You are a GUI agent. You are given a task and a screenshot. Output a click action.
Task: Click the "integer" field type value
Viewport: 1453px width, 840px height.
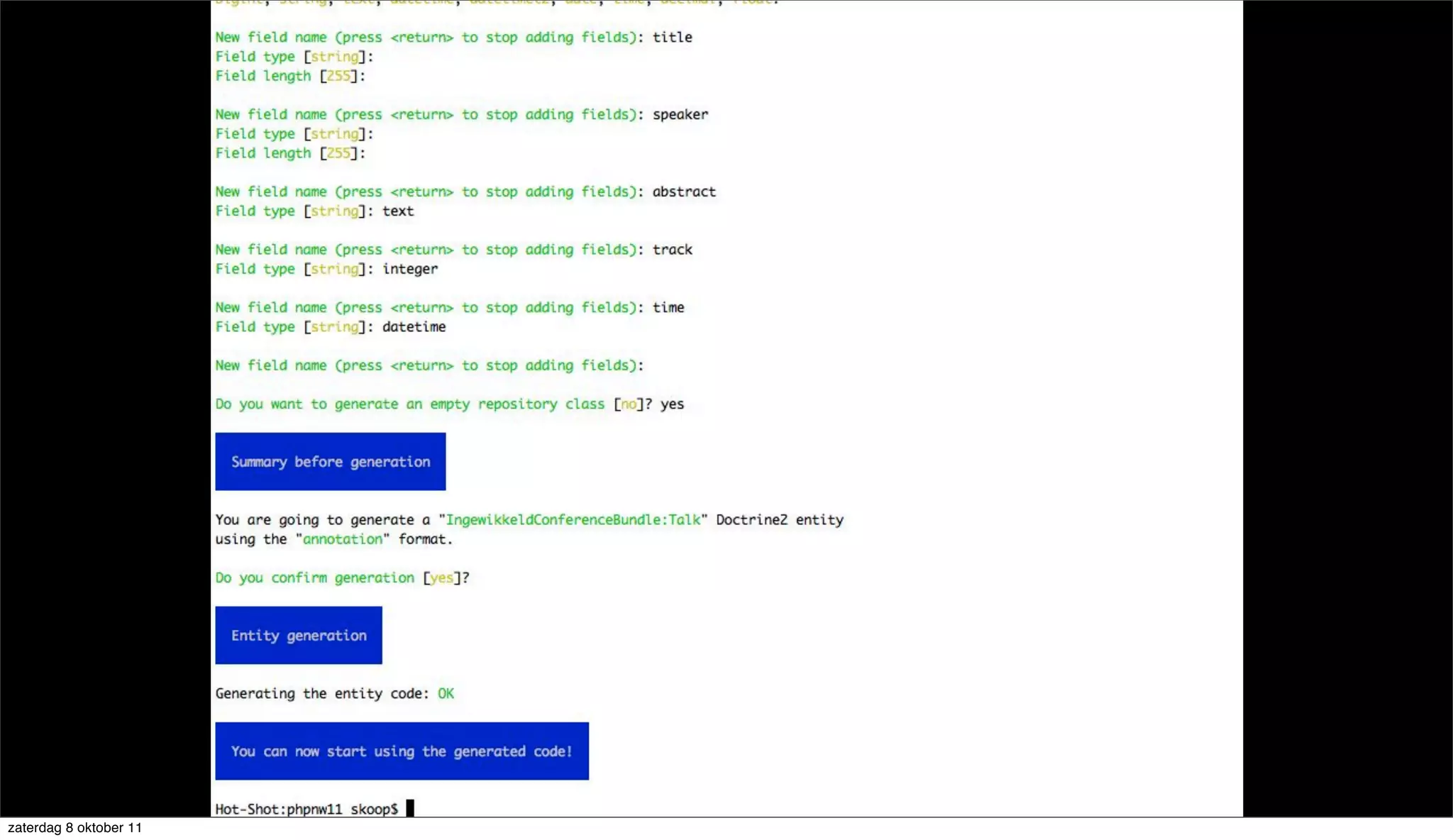pos(410,268)
